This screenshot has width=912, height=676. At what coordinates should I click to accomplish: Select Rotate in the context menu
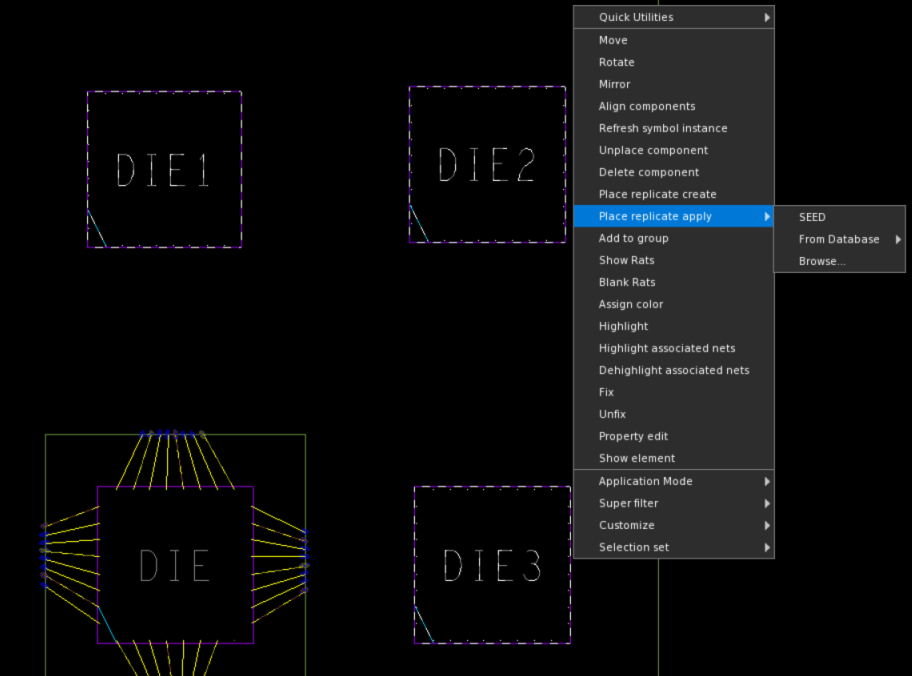click(x=616, y=62)
